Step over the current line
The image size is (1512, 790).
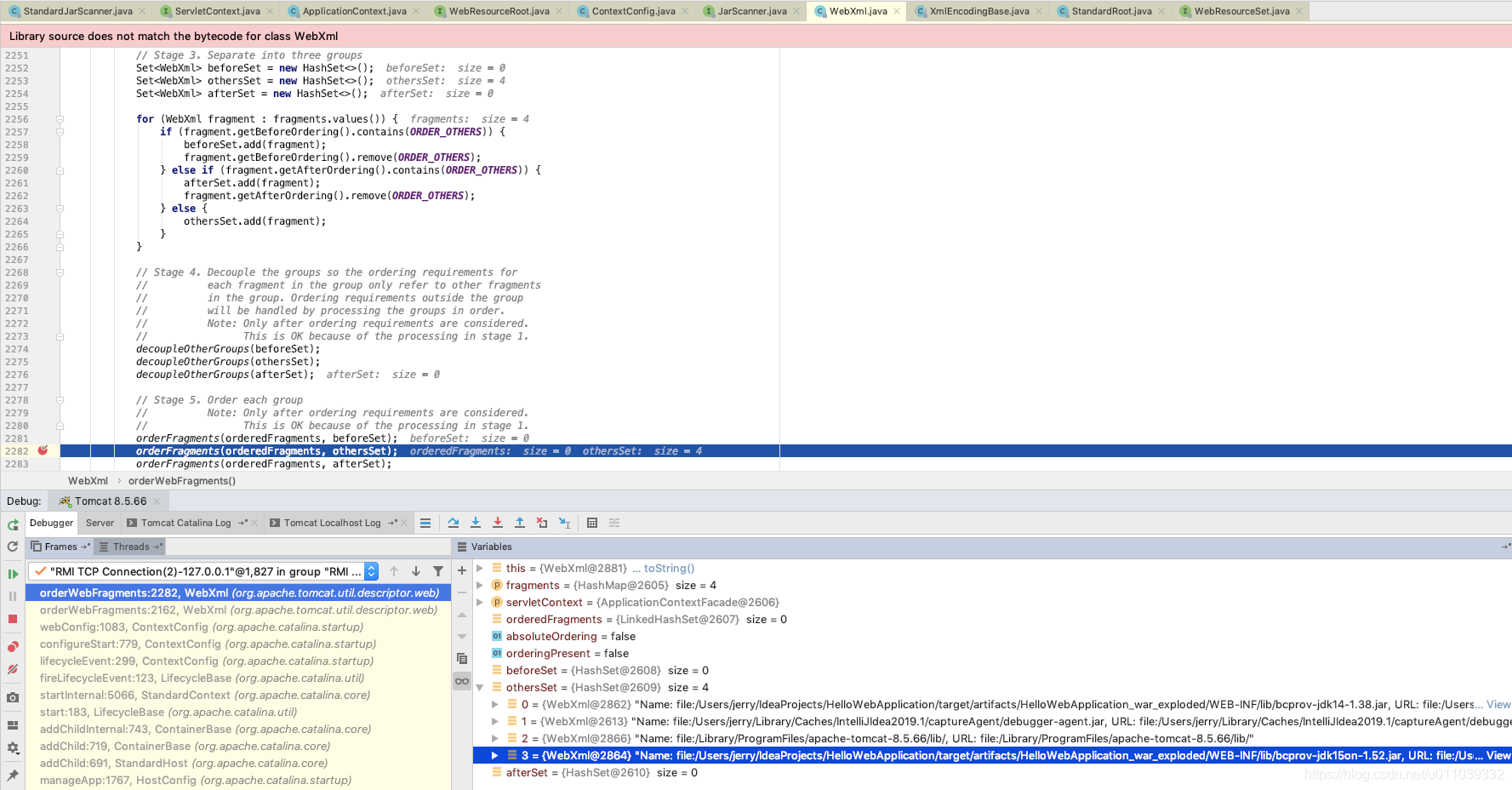tap(454, 523)
